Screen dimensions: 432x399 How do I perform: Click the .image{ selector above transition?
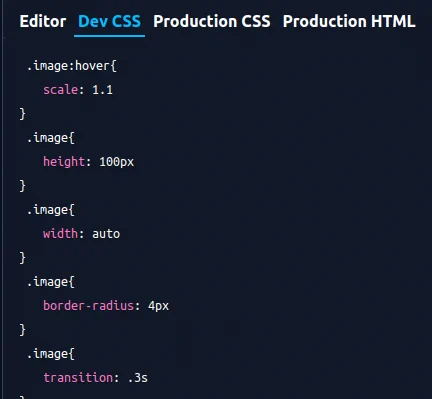click(x=51, y=354)
